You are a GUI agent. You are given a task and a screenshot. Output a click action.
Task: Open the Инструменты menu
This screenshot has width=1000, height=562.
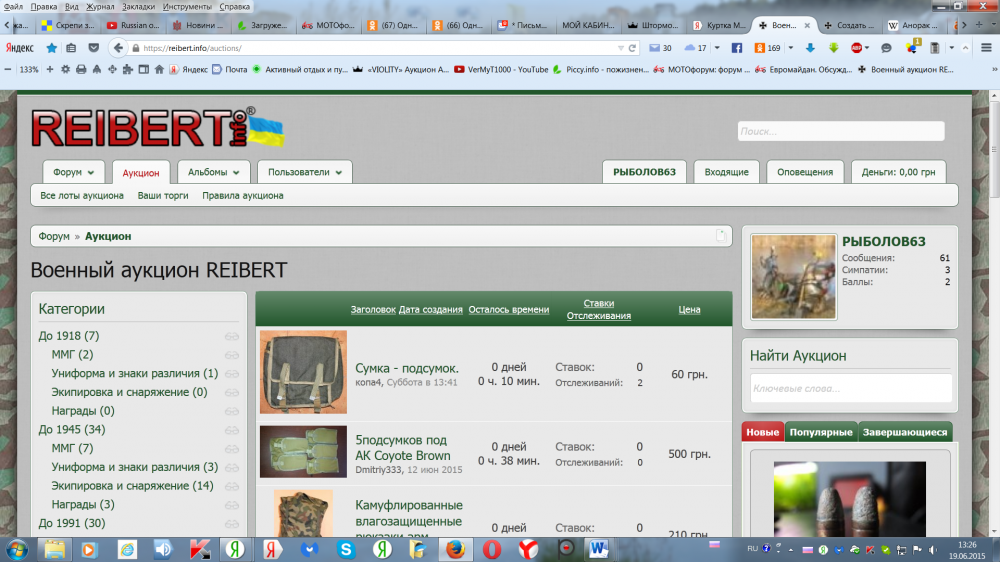pyautogui.click(x=187, y=6)
